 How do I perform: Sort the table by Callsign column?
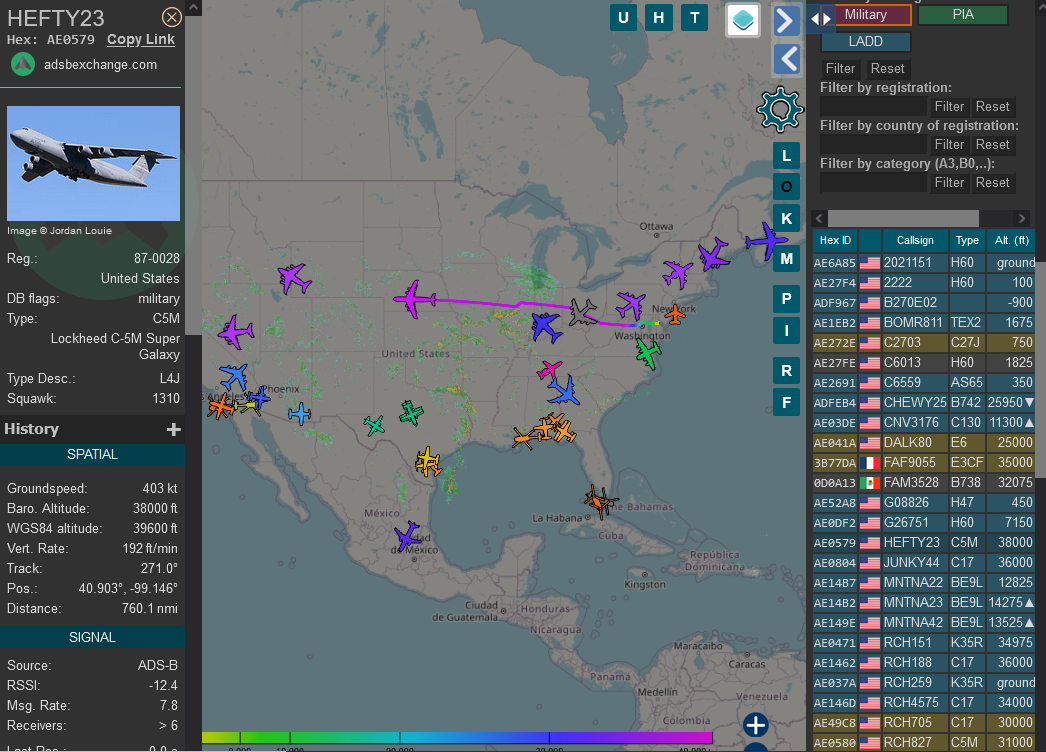[x=915, y=240]
